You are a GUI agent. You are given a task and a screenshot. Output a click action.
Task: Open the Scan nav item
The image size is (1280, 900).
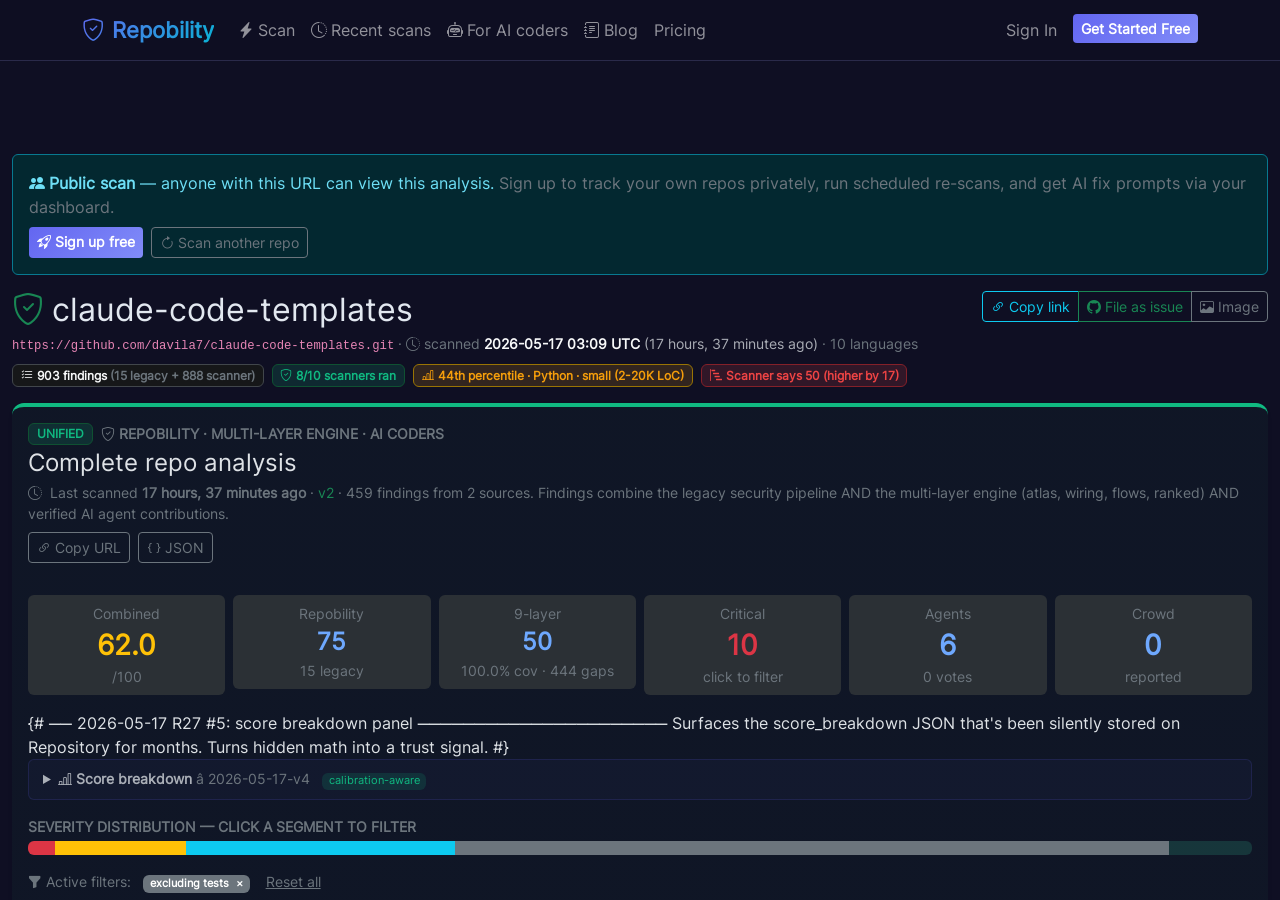tap(267, 30)
